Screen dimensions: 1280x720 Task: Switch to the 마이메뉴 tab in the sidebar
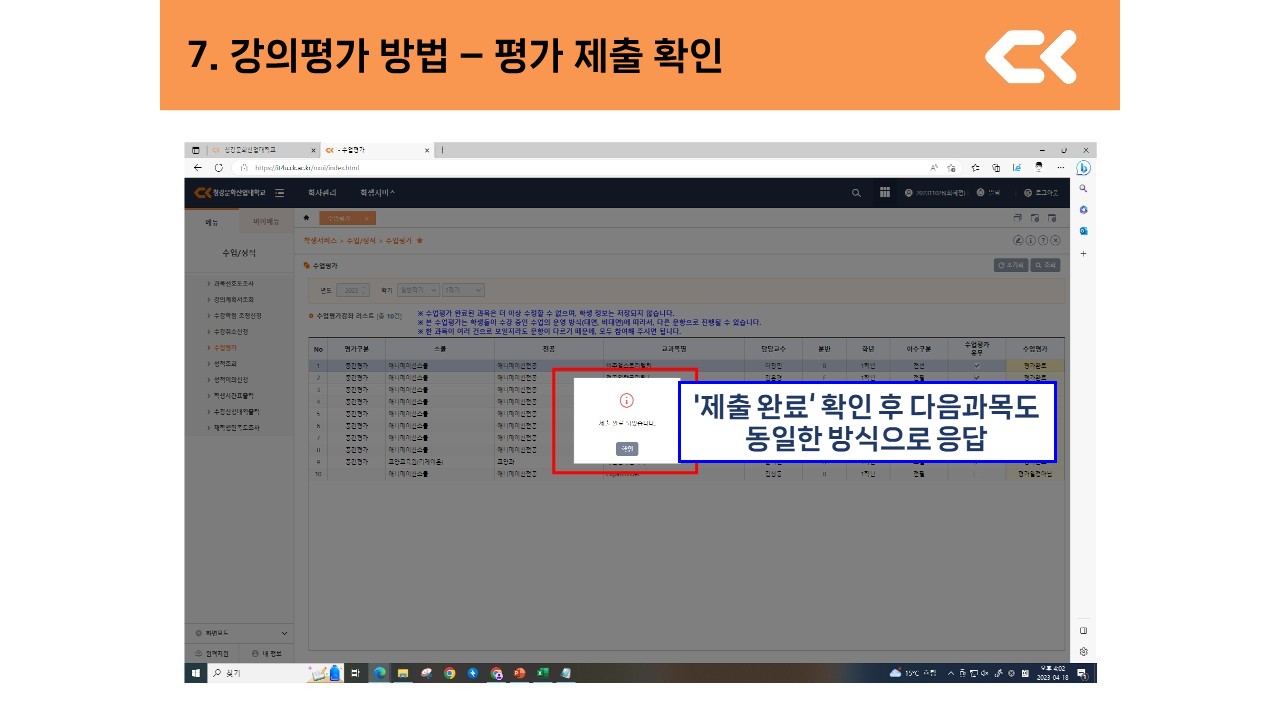coord(266,222)
